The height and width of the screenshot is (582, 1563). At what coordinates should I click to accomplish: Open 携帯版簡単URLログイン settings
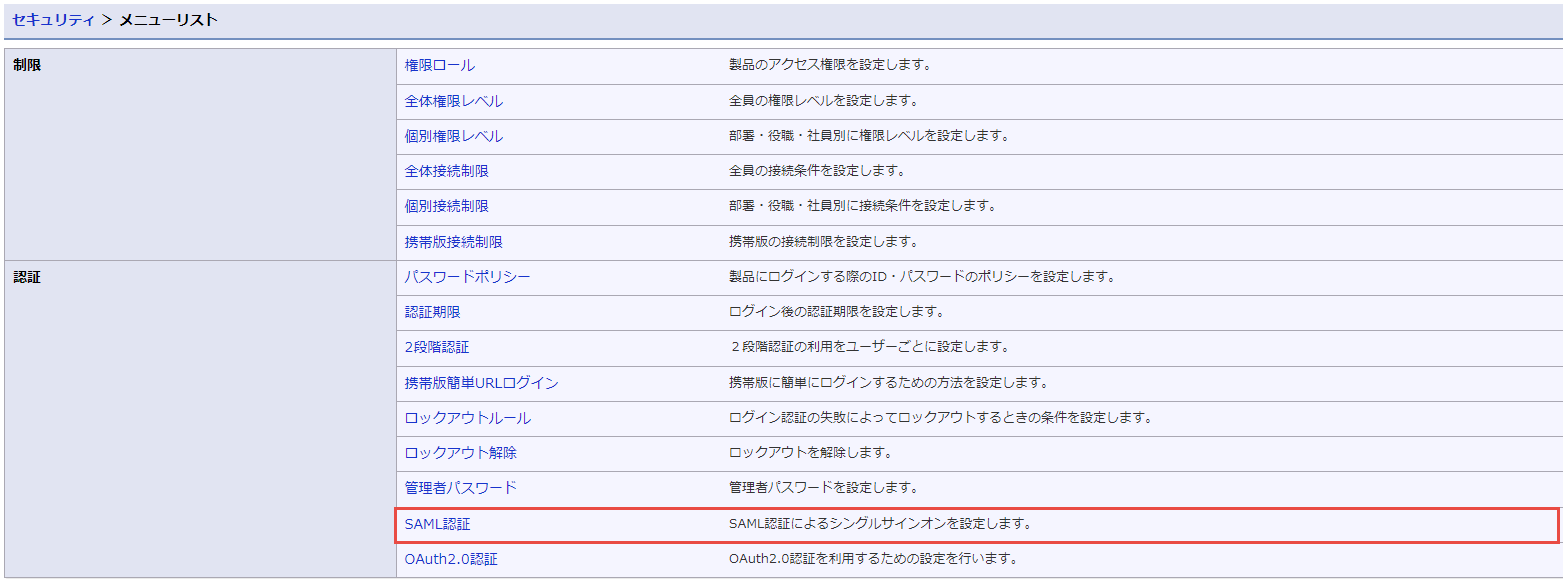481,383
